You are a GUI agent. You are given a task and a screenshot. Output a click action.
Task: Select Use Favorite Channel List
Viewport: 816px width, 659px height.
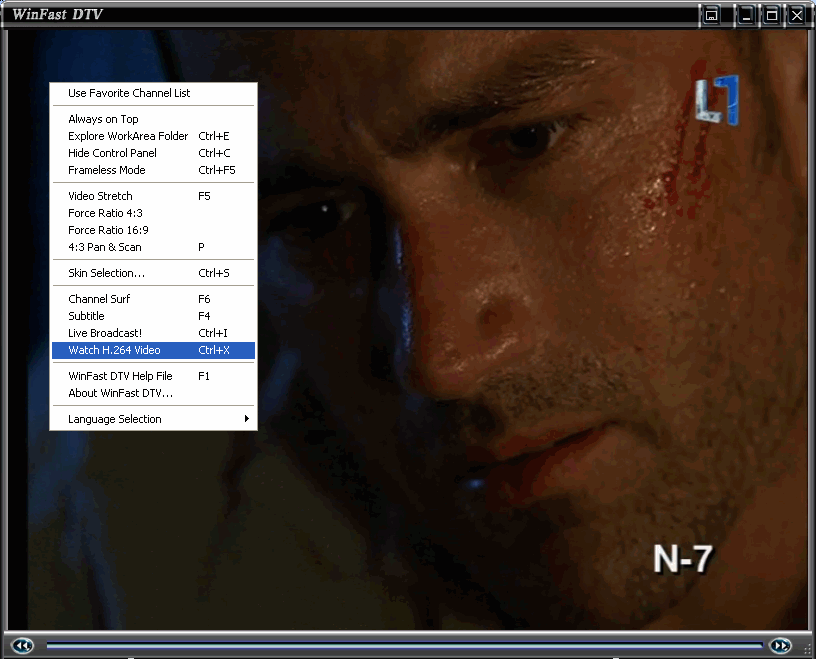(x=154, y=93)
